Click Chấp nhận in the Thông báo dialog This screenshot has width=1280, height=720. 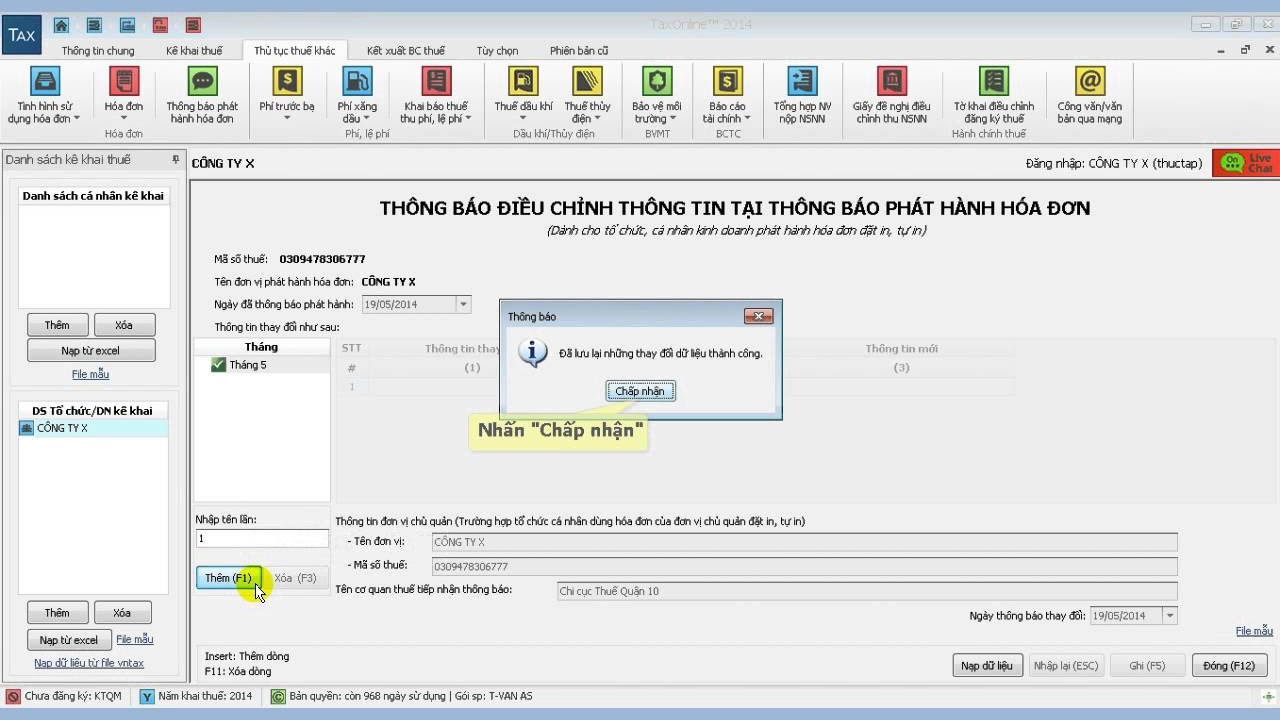pyautogui.click(x=640, y=391)
